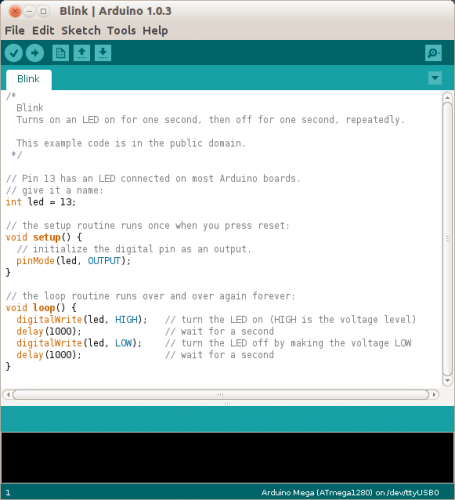
Task: Close the Arduino window
Action: point(15,11)
